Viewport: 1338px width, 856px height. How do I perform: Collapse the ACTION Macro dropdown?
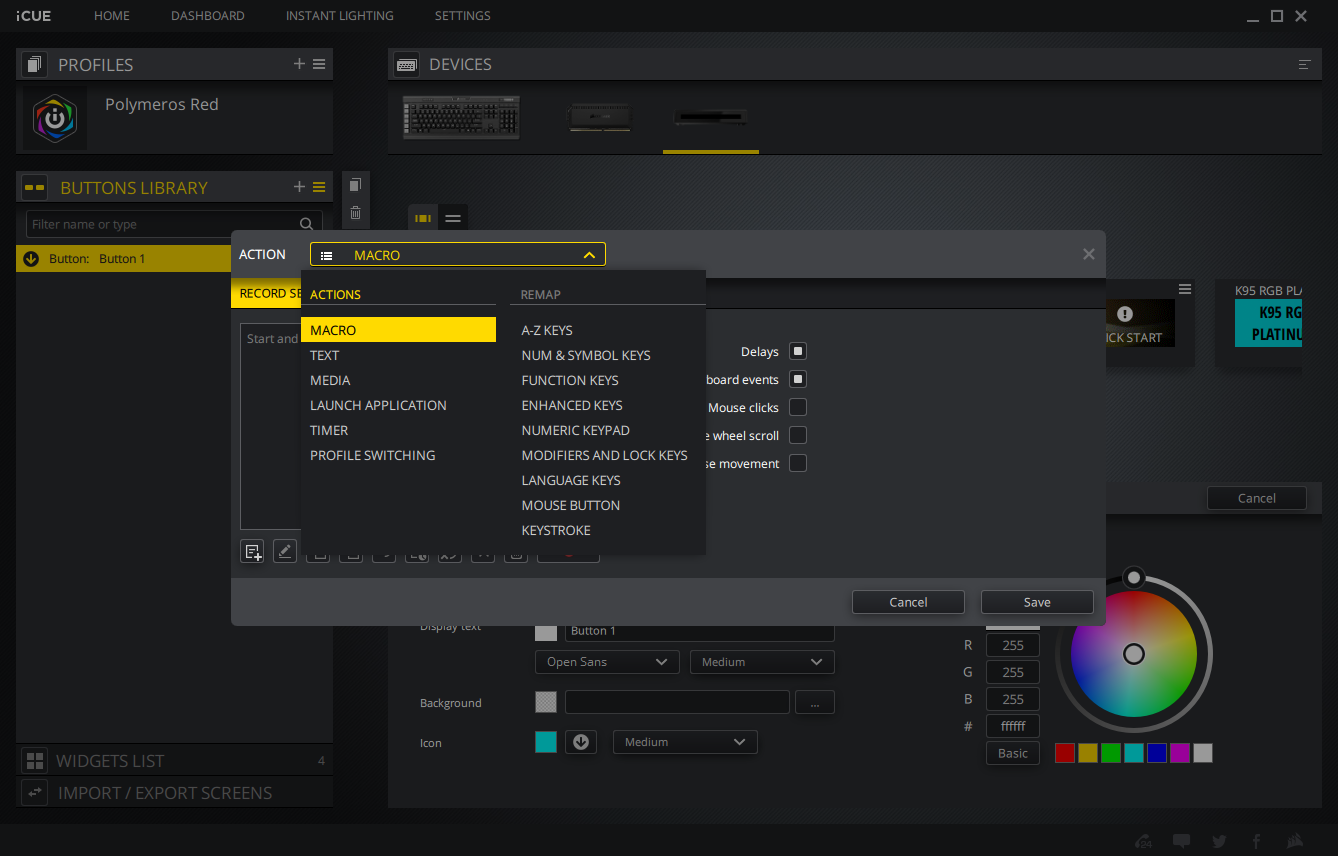pos(589,255)
